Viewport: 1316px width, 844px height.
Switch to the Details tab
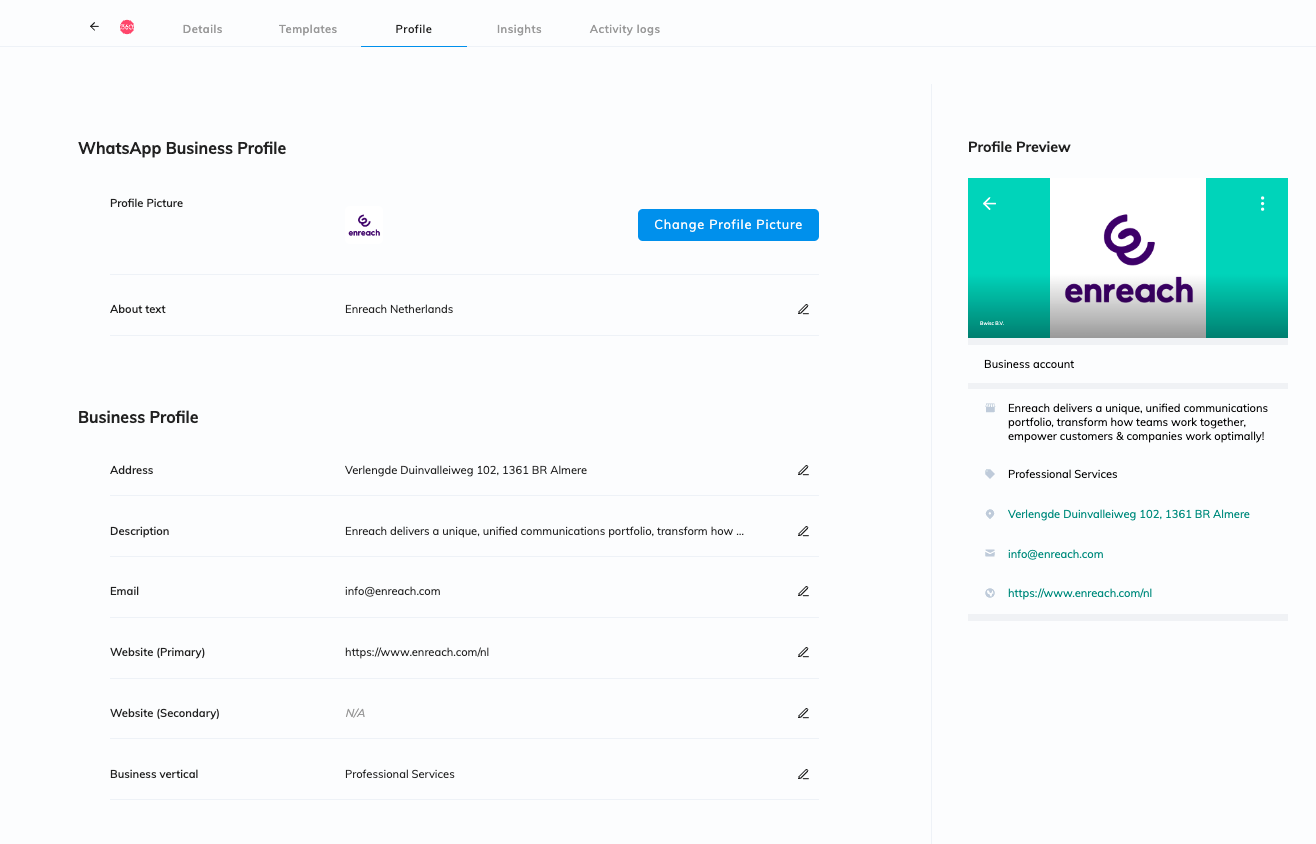pyautogui.click(x=202, y=29)
